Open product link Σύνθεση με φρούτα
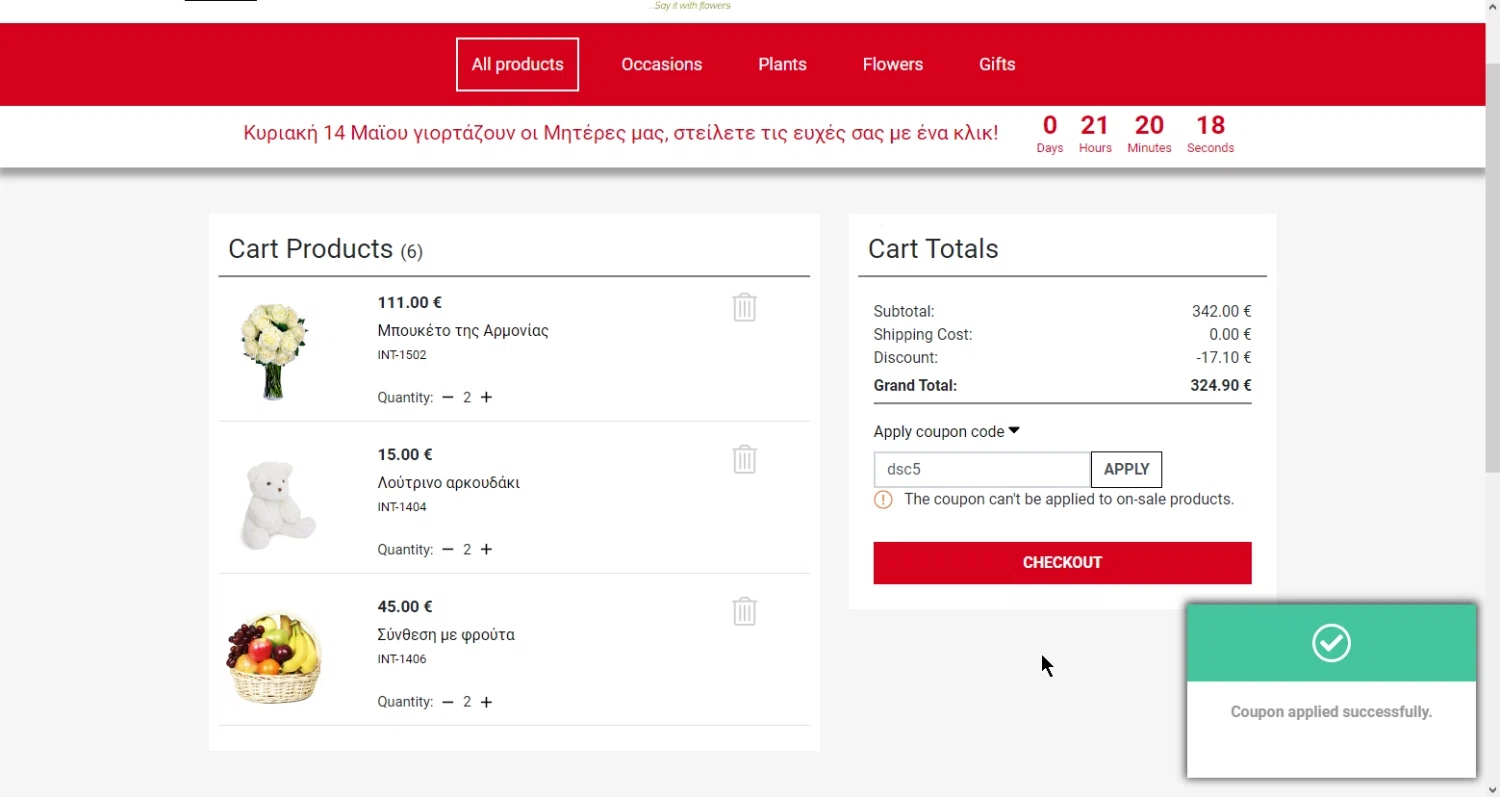The width and height of the screenshot is (1500, 797). pos(446,635)
